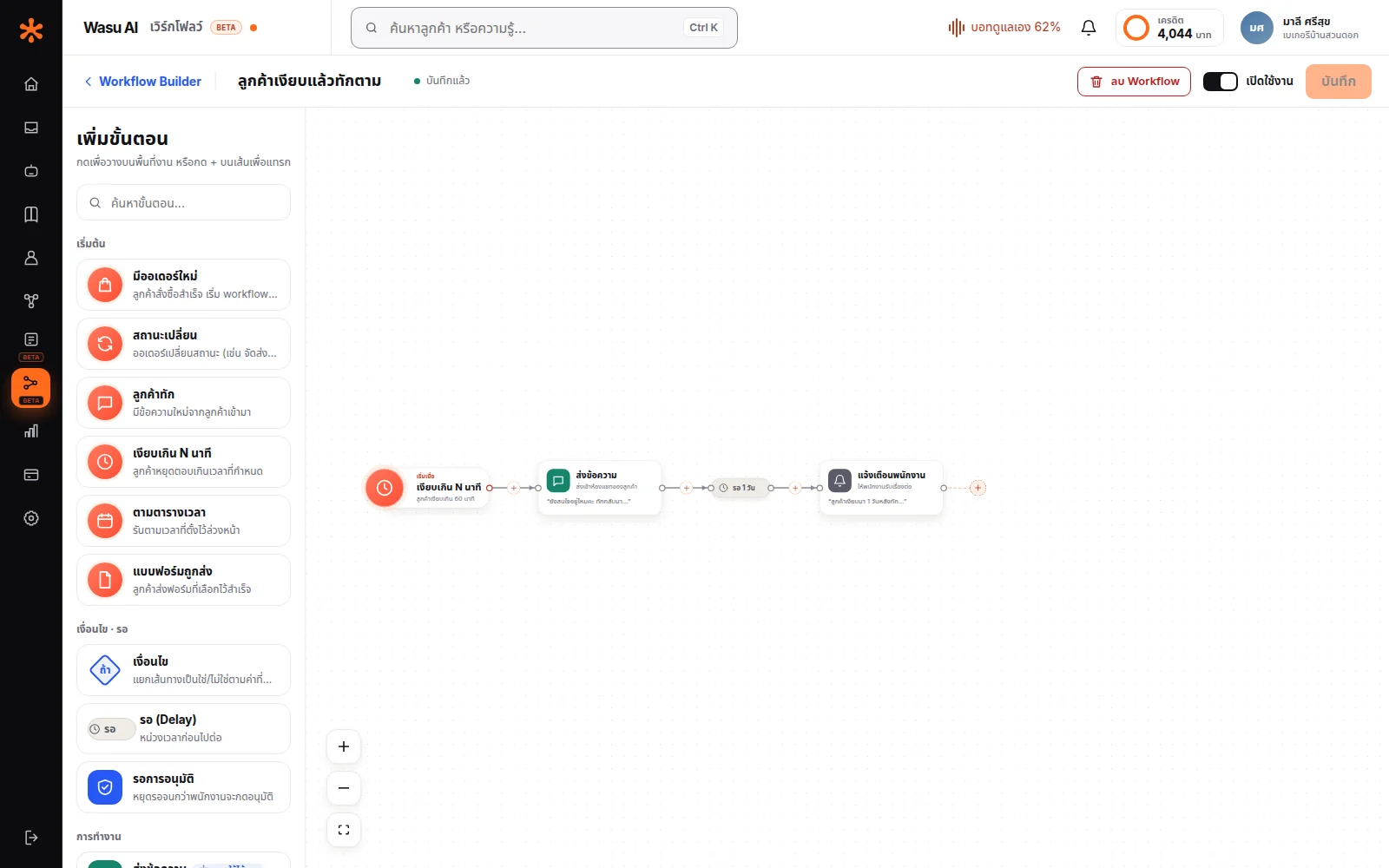Open the Inbox icon in the sidebar
Screen dimensions: 1389x868
[x=31, y=128]
